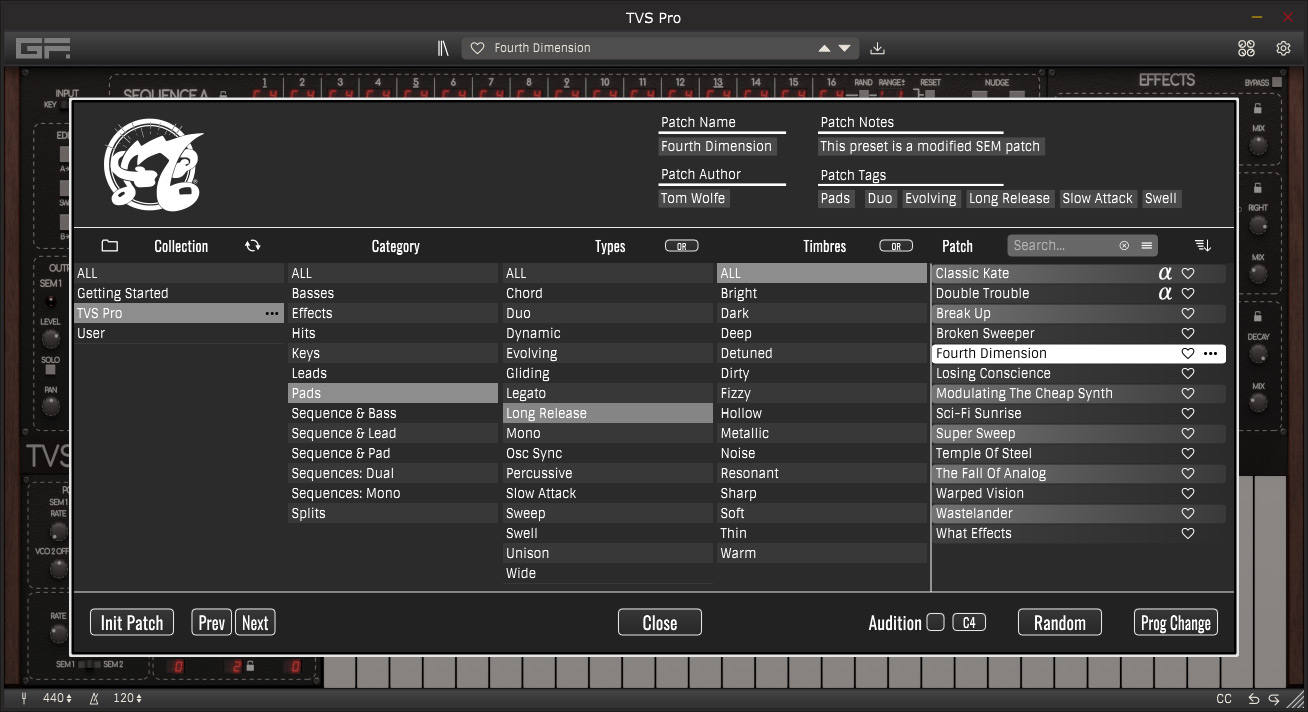The image size is (1308, 712).
Task: Favorite the current patch in top bar
Action: [477, 48]
